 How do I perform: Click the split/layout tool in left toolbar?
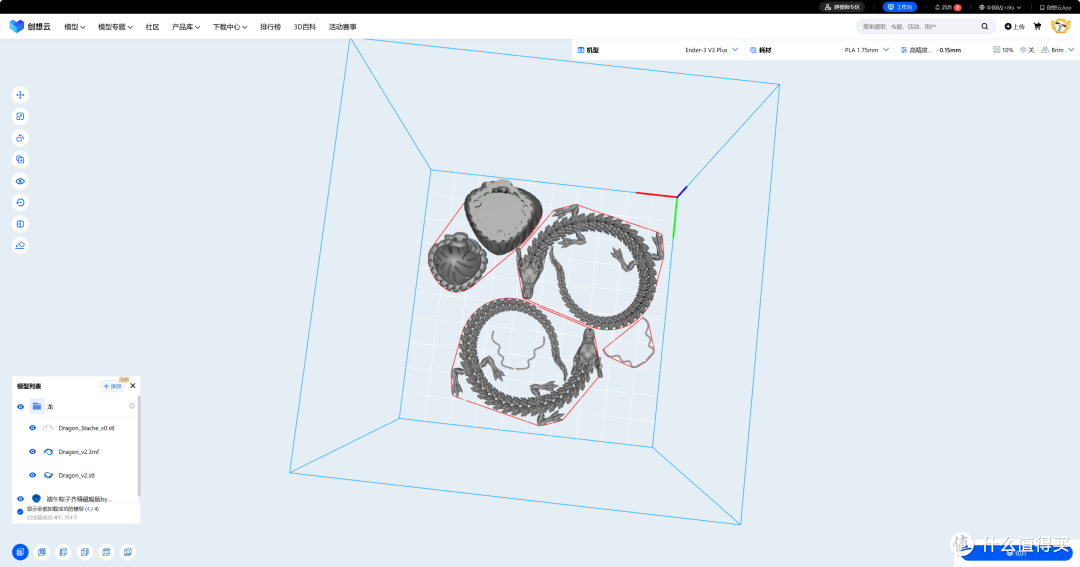coord(20,224)
